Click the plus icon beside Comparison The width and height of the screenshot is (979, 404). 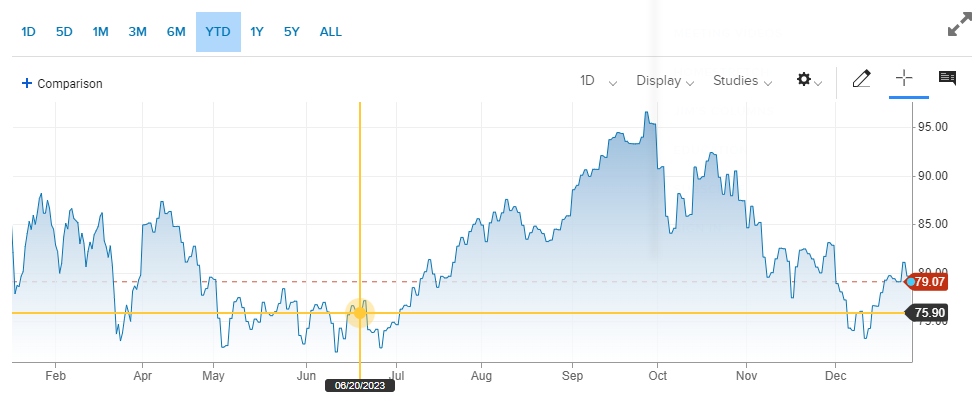[27, 84]
